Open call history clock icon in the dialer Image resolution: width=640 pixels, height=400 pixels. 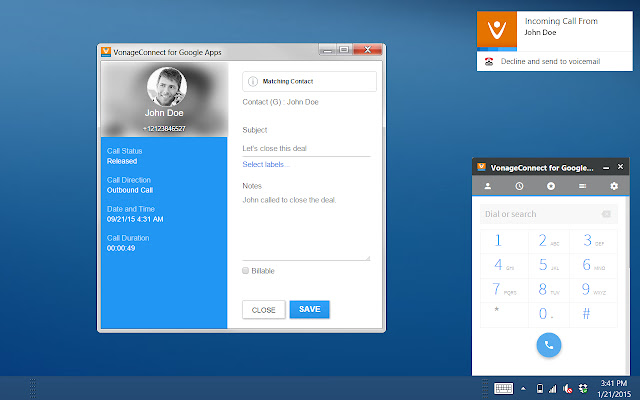pyautogui.click(x=519, y=186)
